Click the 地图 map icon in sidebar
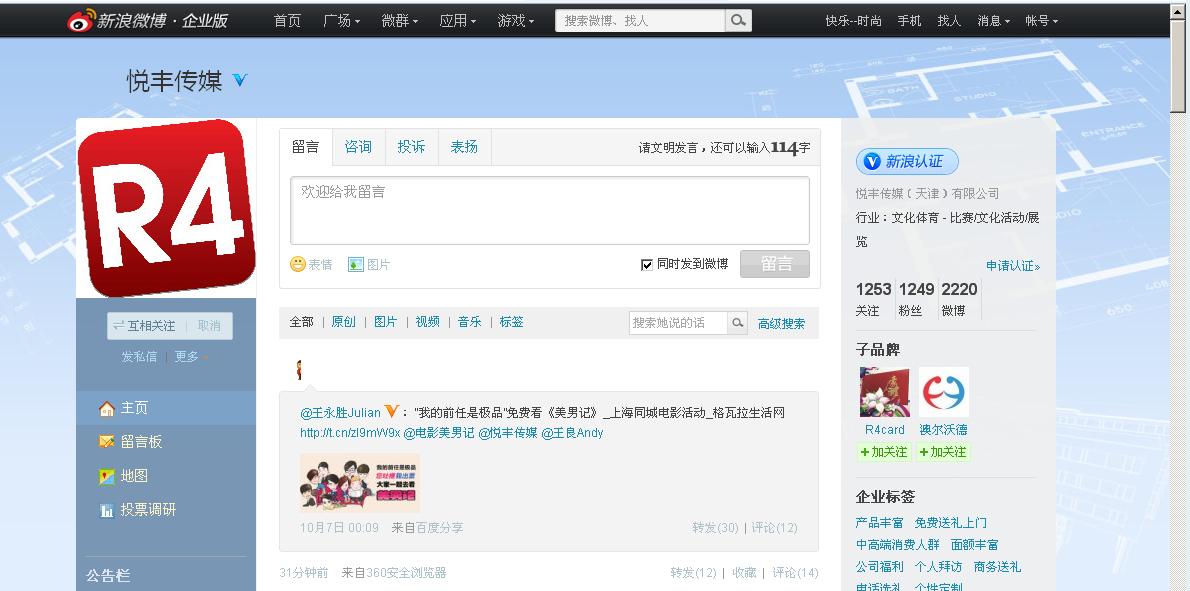 [x=107, y=476]
